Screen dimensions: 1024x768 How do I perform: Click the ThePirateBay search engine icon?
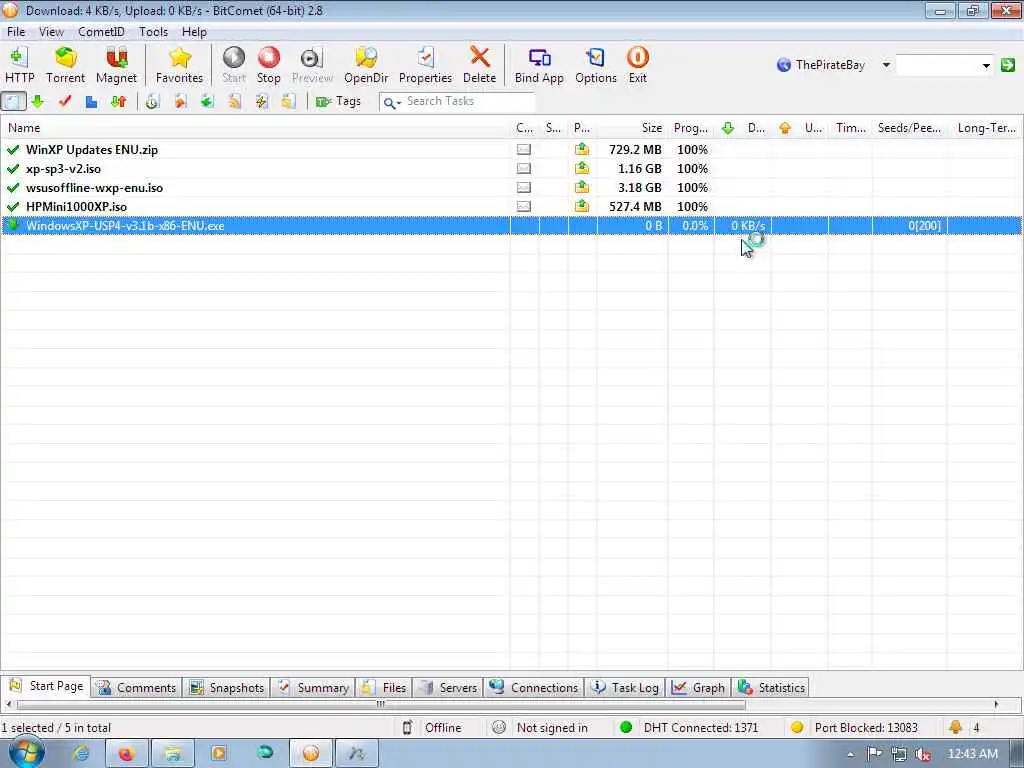pos(784,65)
